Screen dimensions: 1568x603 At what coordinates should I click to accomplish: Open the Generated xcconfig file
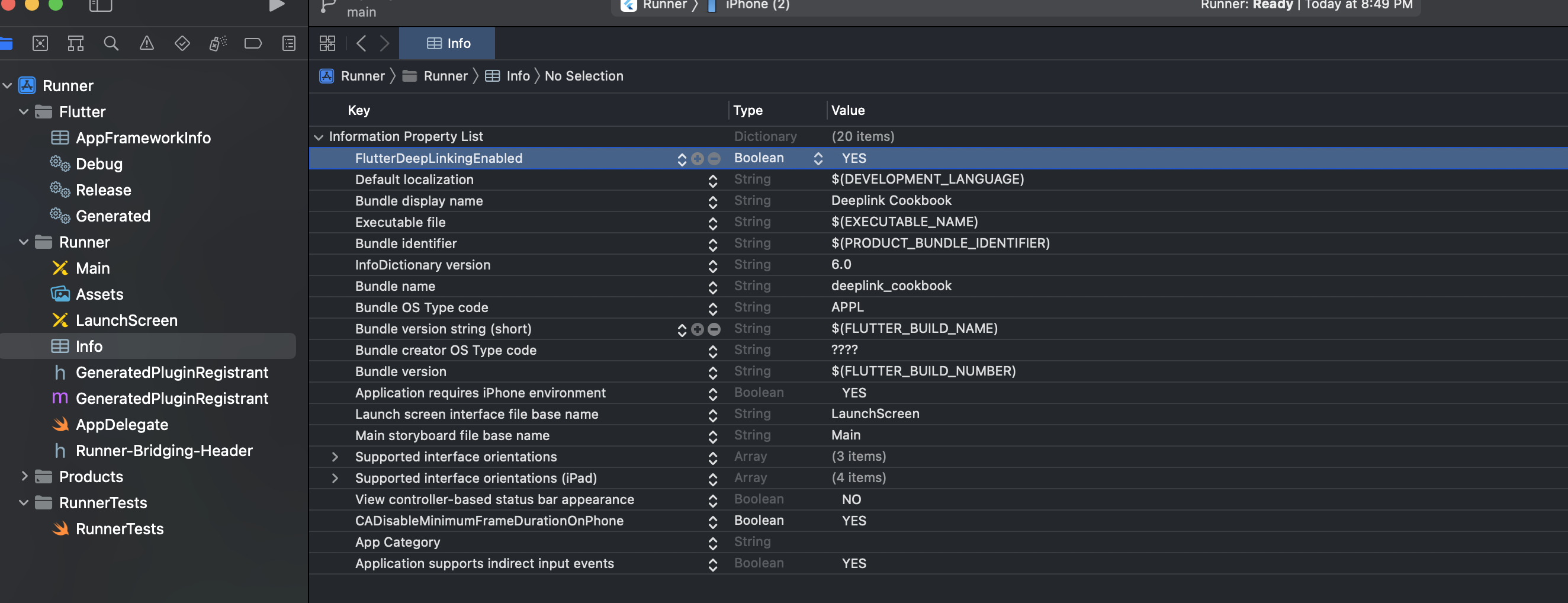101,216
